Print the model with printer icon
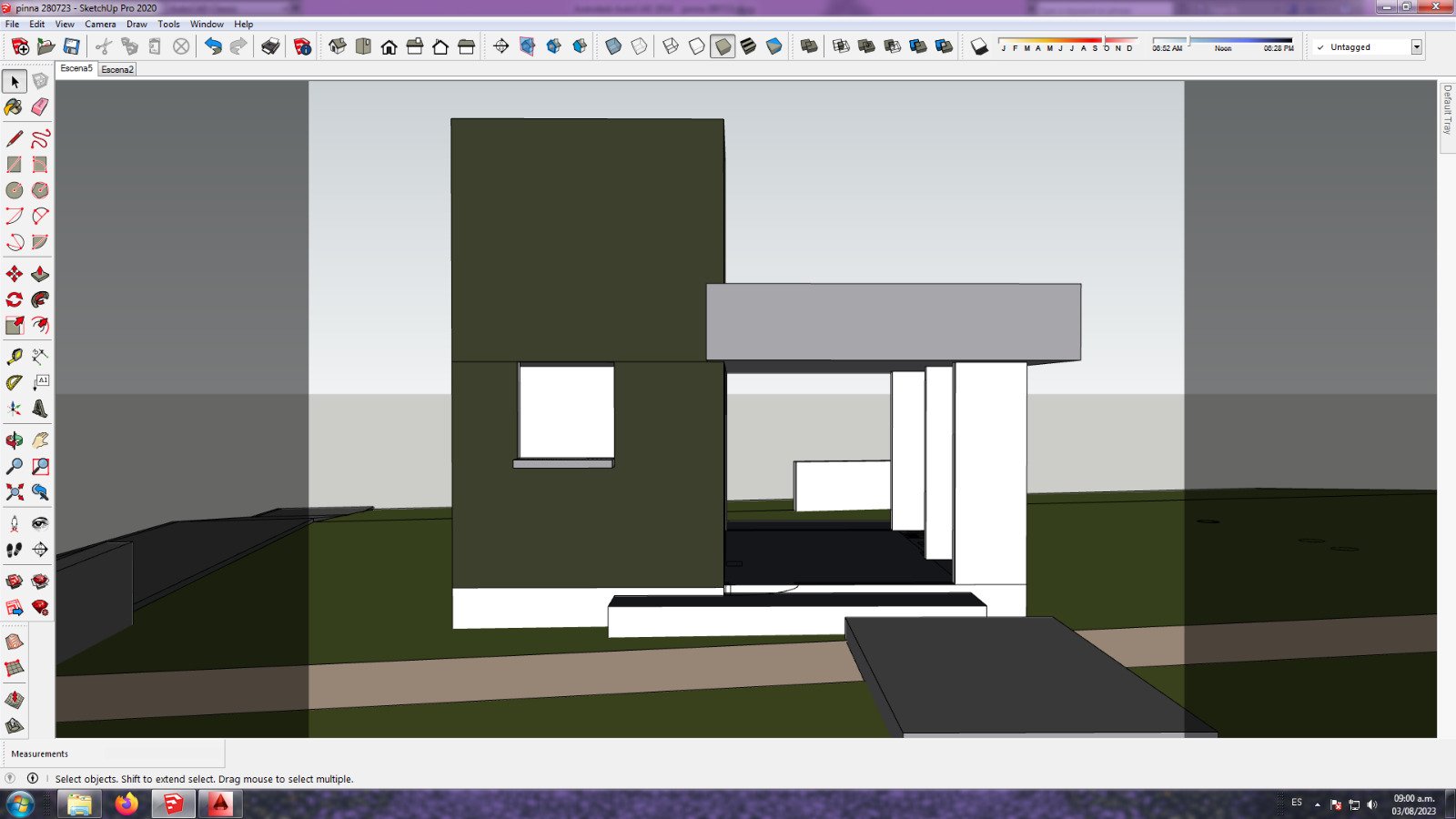 [x=270, y=46]
